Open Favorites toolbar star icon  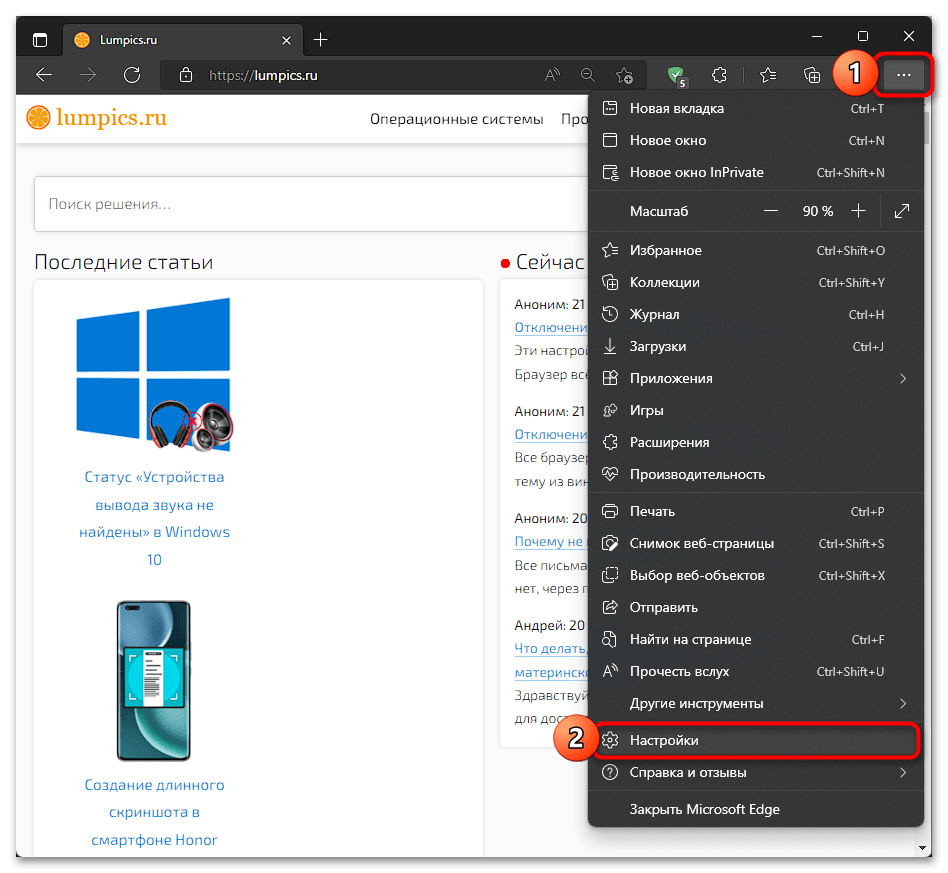[x=768, y=75]
